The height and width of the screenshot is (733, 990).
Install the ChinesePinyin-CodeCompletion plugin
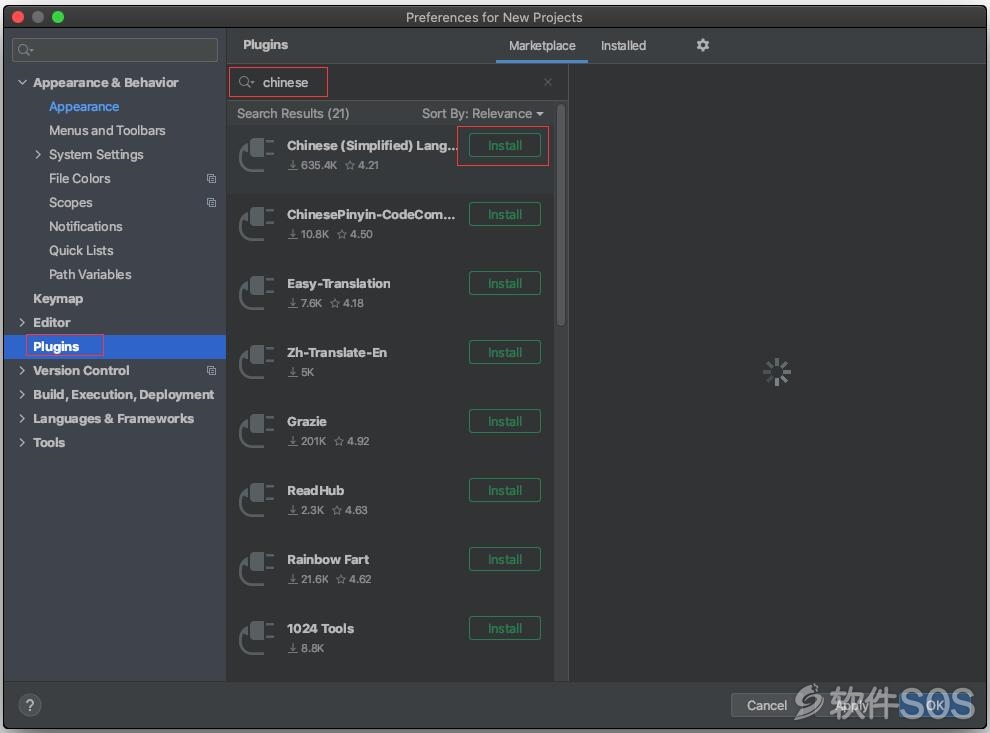pos(504,215)
